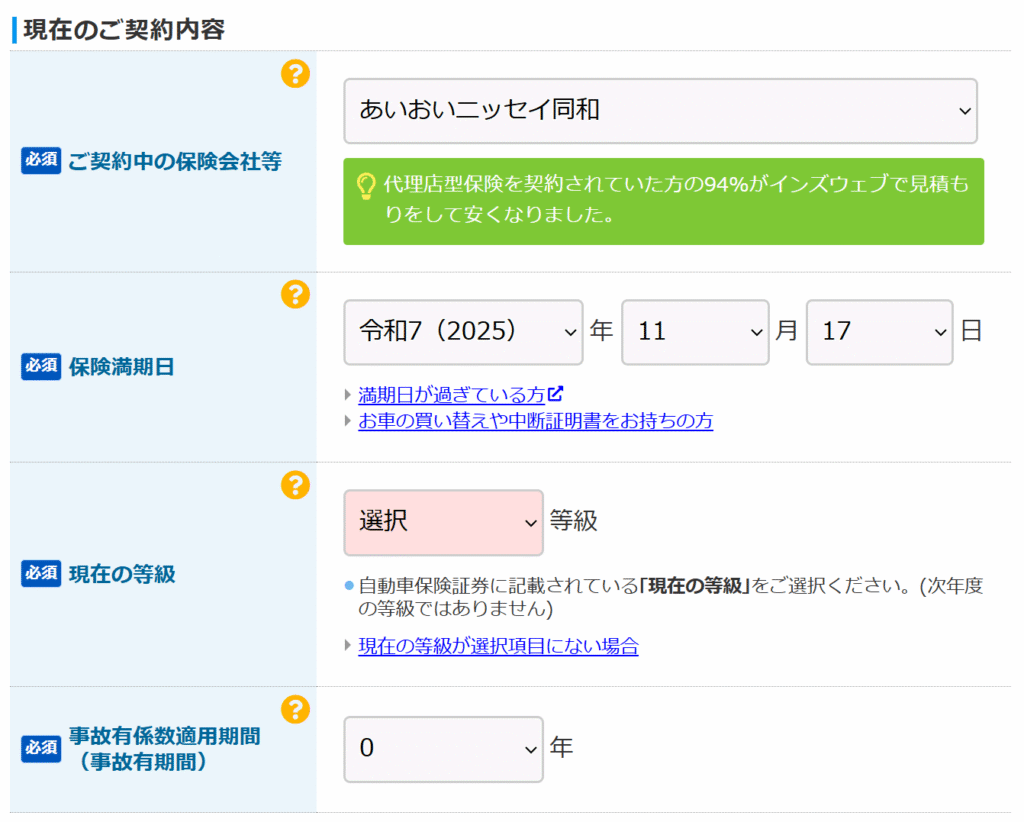Open the month dropdown showing 11
This screenshot has height=822, width=1024.
pyautogui.click(x=695, y=332)
